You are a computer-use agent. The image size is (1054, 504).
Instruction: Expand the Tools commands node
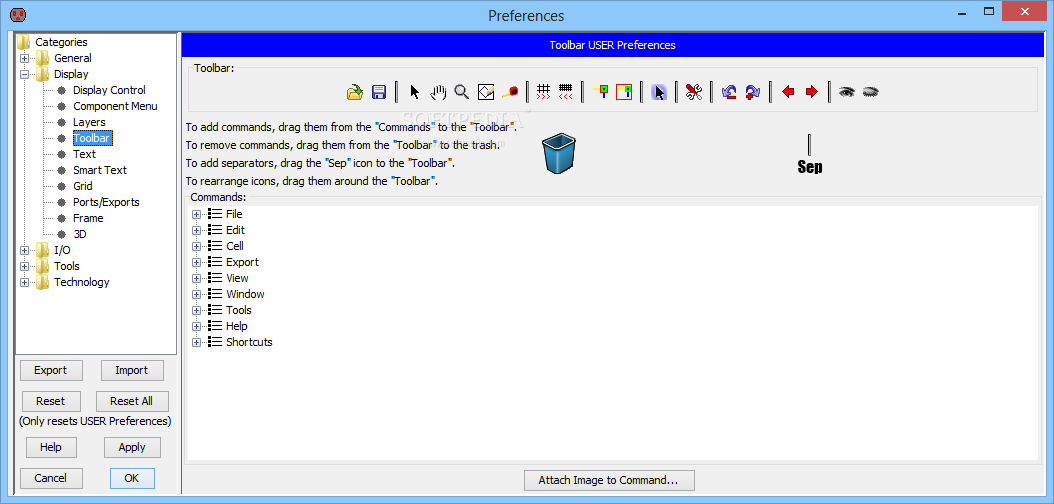196,310
